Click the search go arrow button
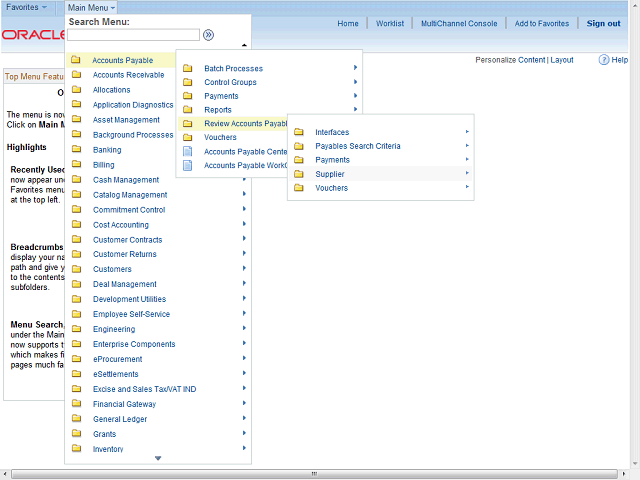The width and height of the screenshot is (640, 480). click(208, 35)
